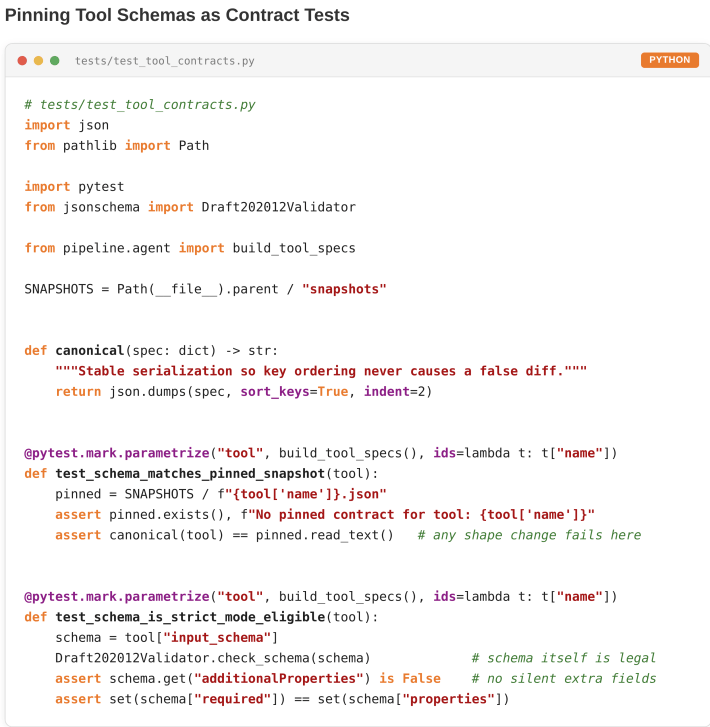Click the function name test_schema_is_strict_mode_eligible
710x727 pixels.
(190, 617)
